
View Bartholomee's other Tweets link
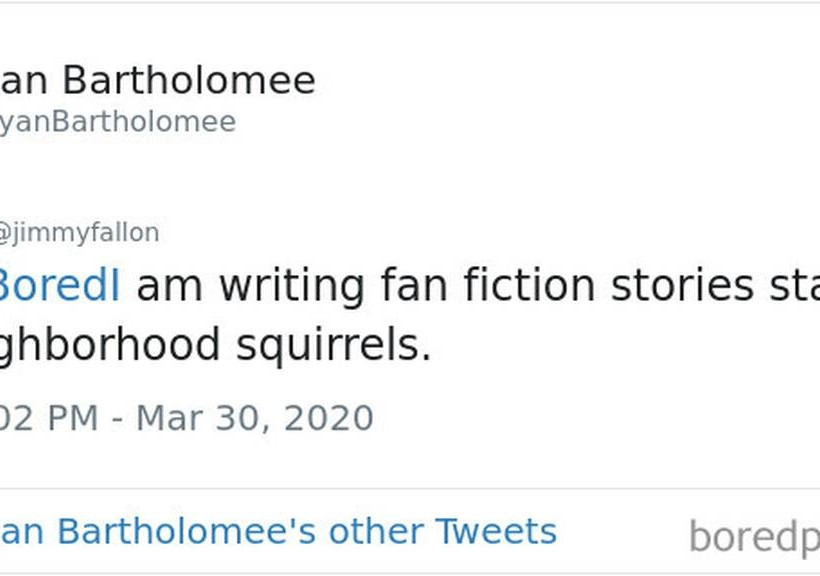tap(278, 531)
